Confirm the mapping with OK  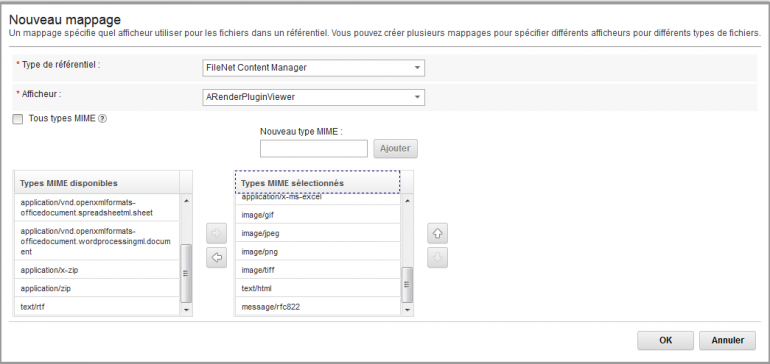pyautogui.click(x=665, y=340)
